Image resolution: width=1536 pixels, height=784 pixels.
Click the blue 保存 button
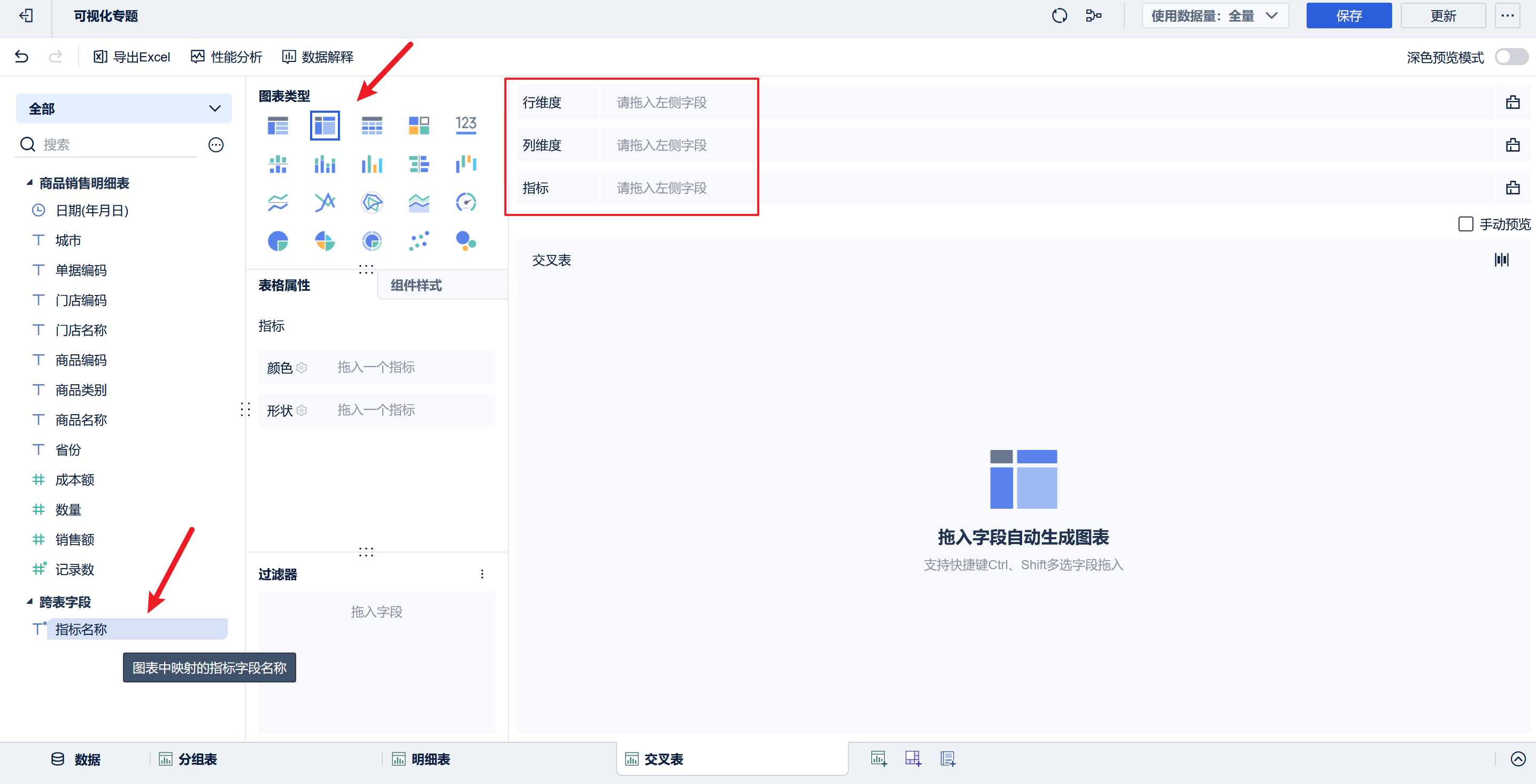click(1348, 16)
